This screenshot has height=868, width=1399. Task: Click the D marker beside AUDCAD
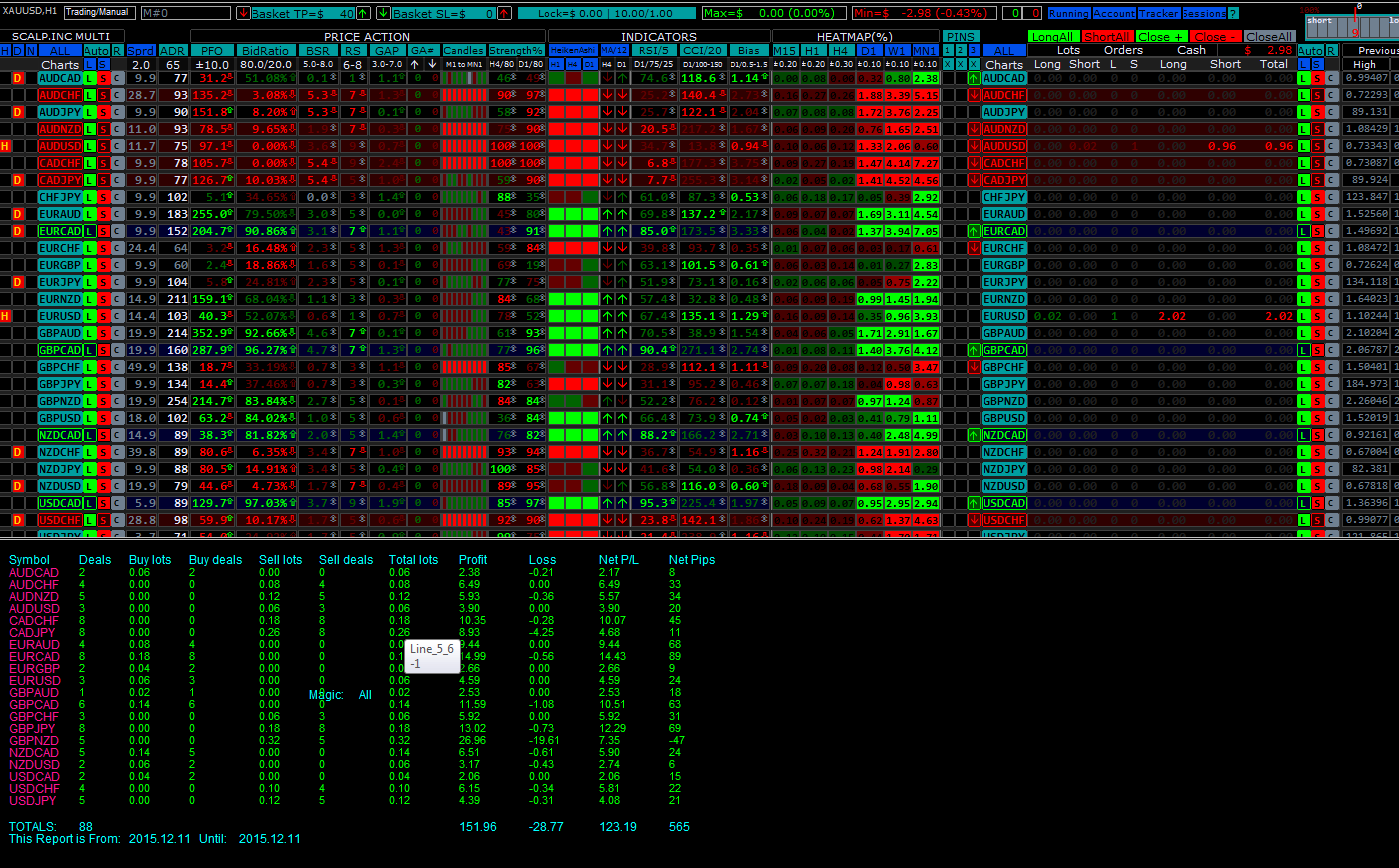click(17, 78)
